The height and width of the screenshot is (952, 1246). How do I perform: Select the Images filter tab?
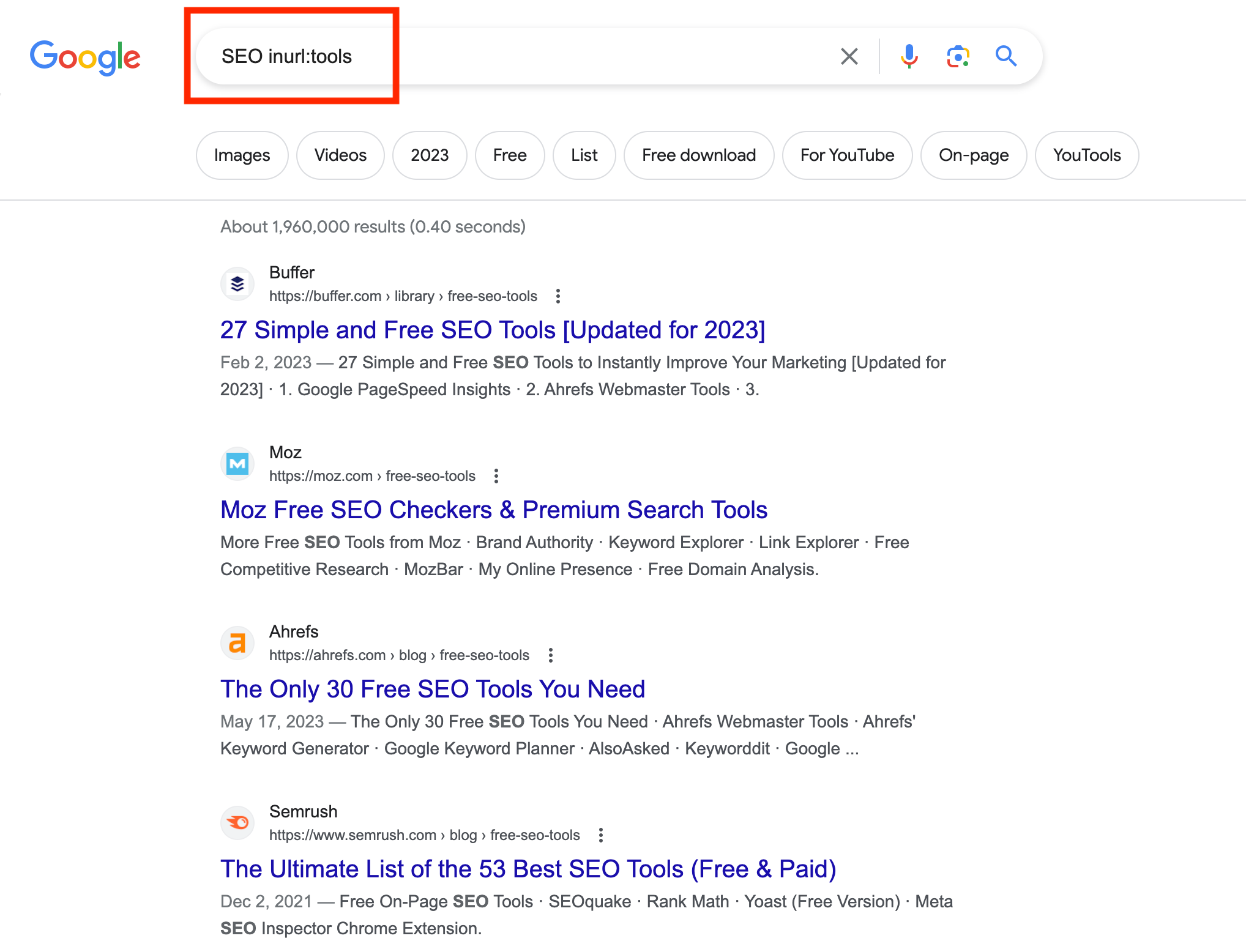(x=242, y=155)
